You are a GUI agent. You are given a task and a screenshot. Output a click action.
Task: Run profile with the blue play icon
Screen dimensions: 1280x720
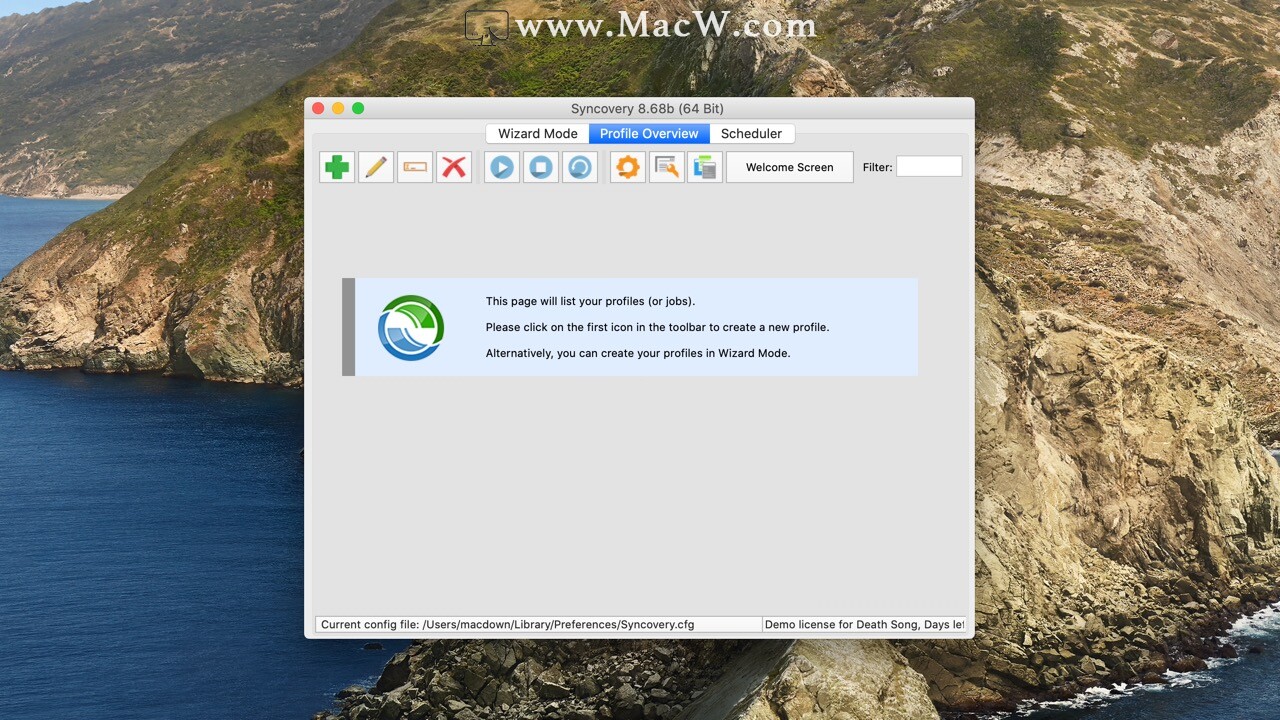pyautogui.click(x=502, y=167)
